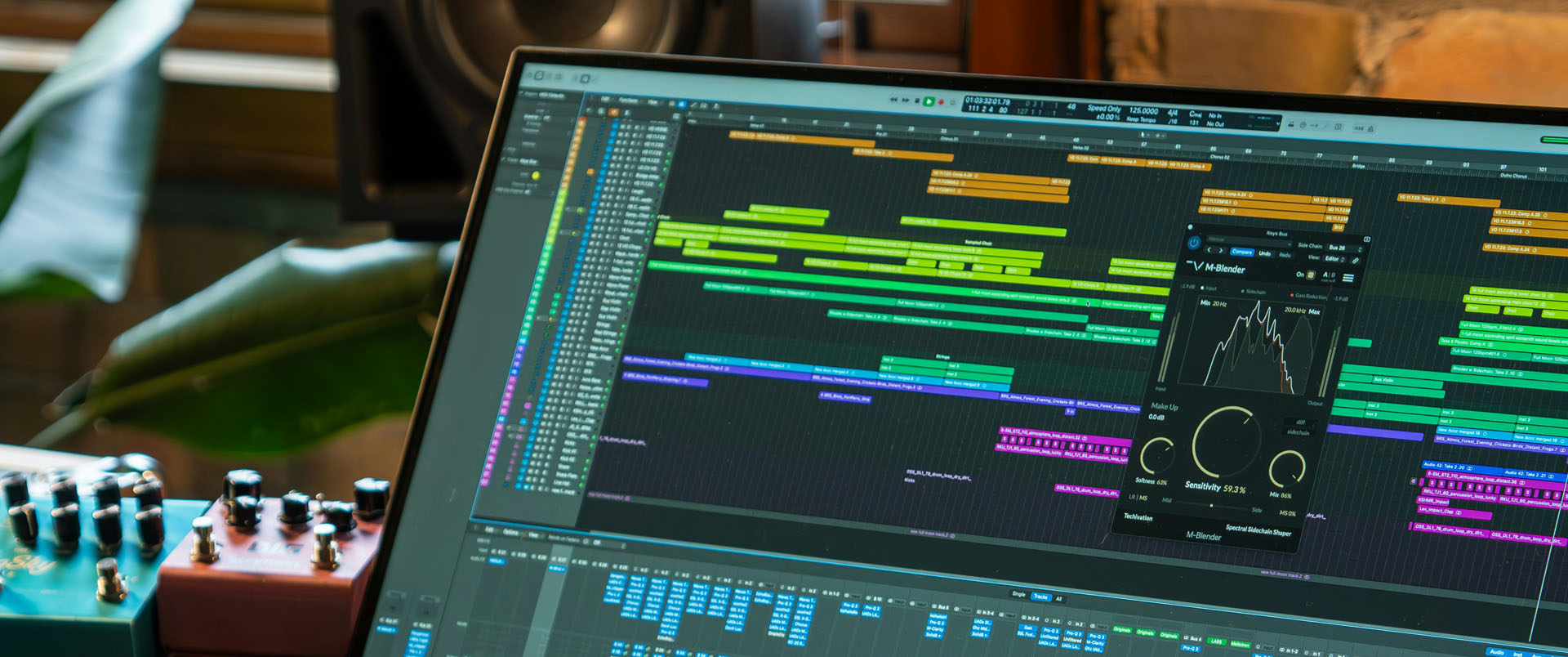Open the tracks area Functions menu
Screen dimensions: 1568x657
(x=628, y=101)
